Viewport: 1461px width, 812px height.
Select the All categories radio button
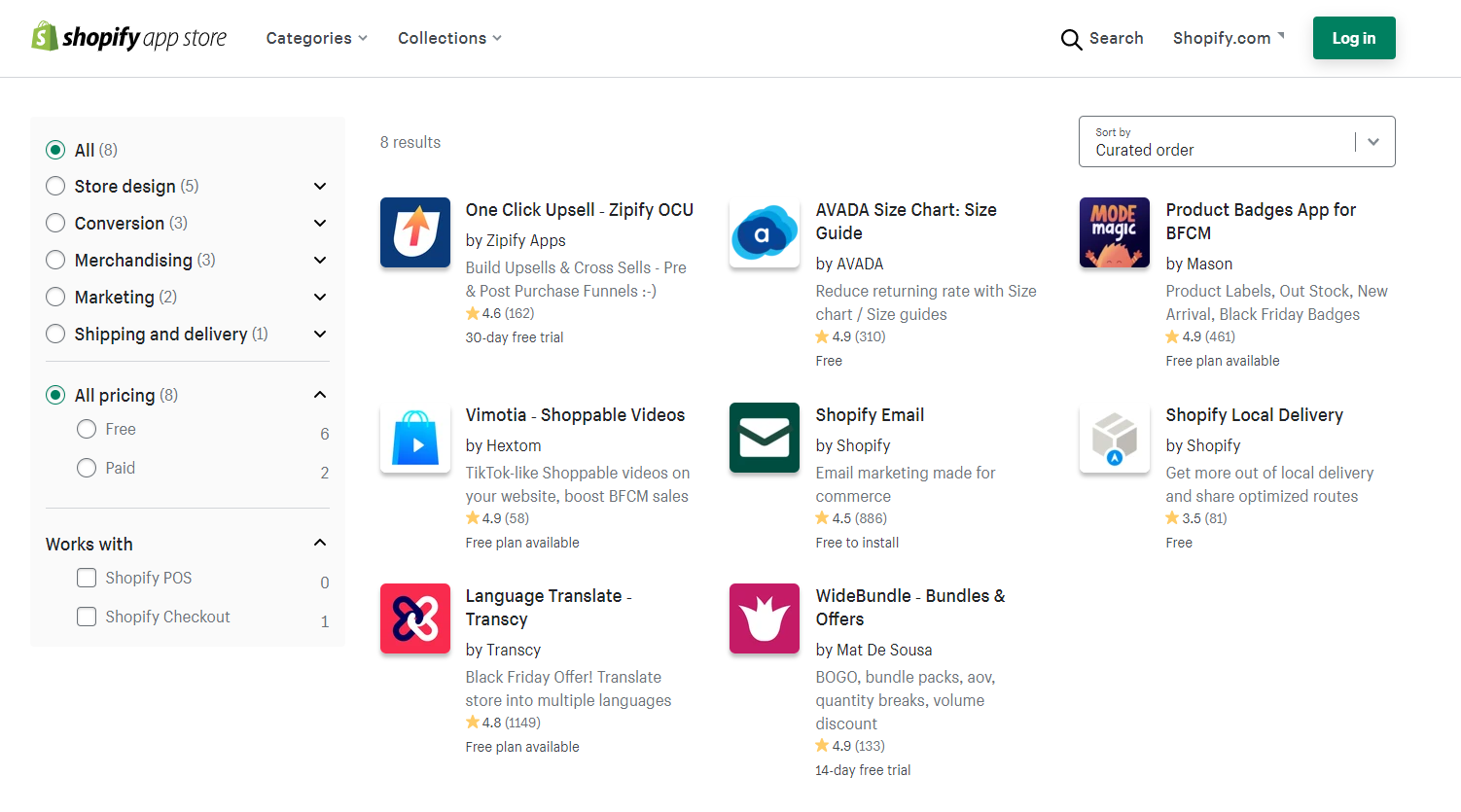pyautogui.click(x=55, y=150)
